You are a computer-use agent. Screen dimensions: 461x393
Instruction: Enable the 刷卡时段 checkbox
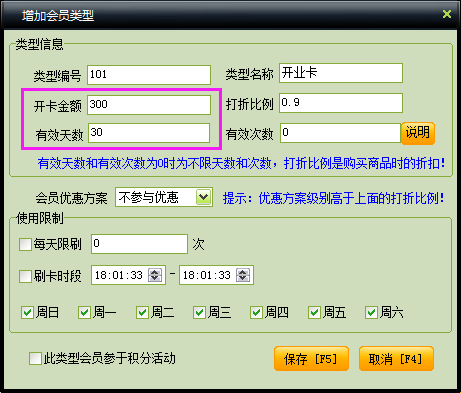pos(25,276)
